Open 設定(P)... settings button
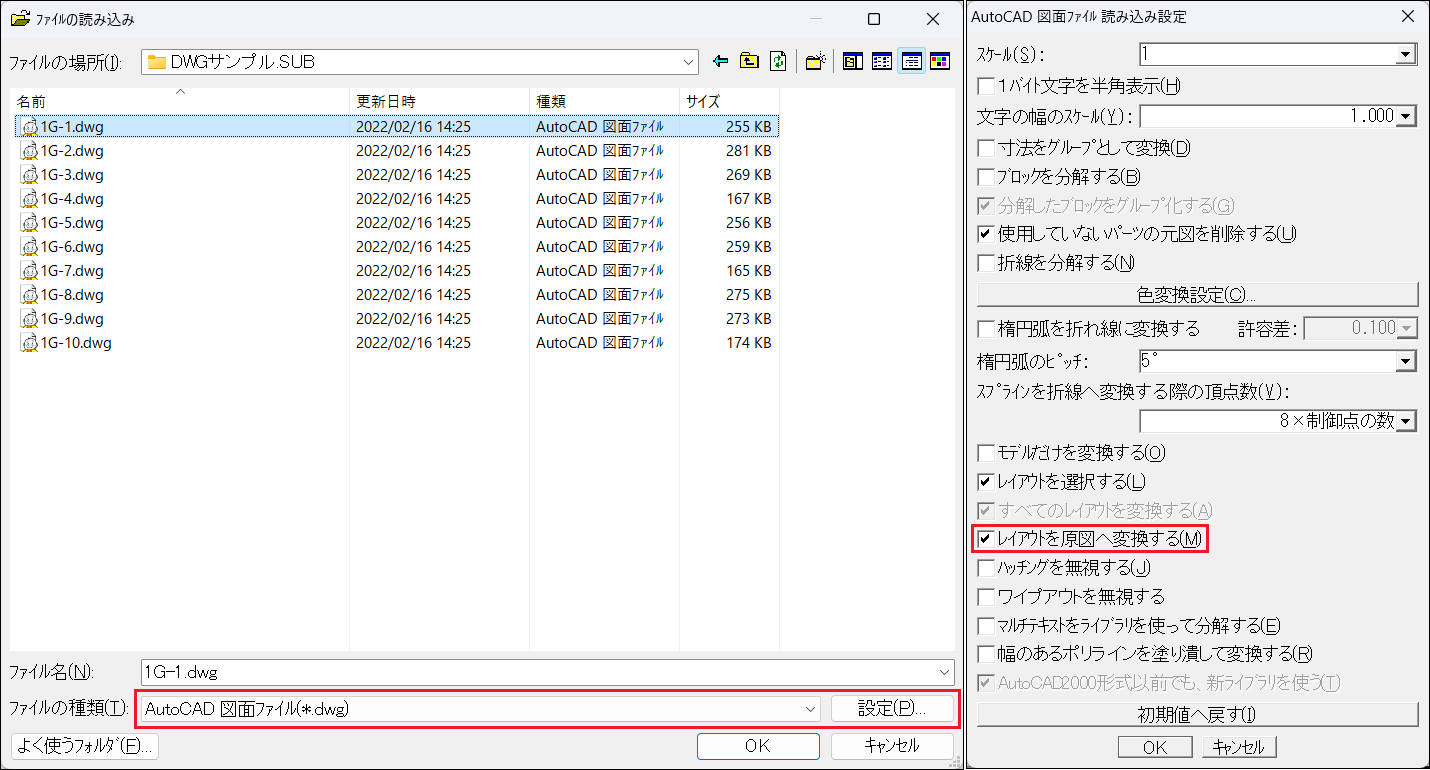 [x=892, y=708]
